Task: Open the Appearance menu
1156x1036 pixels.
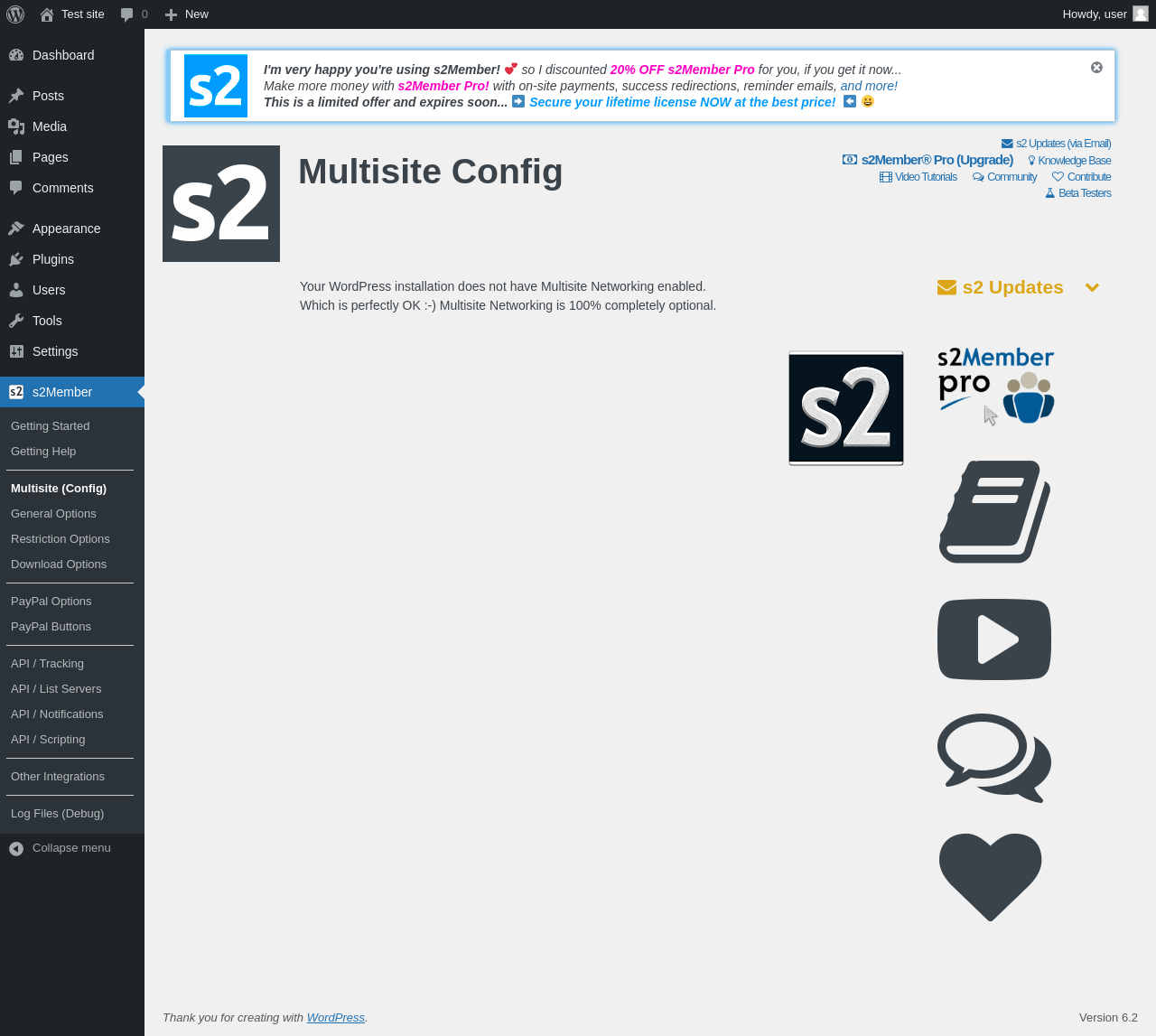Action: (72, 229)
